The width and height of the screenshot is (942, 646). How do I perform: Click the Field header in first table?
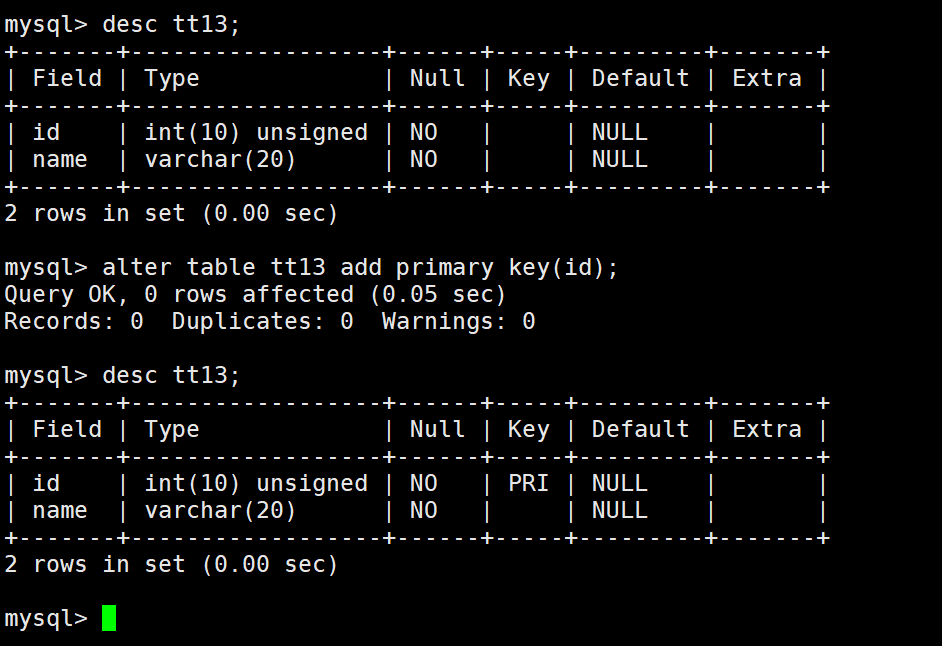pyautogui.click(x=67, y=78)
